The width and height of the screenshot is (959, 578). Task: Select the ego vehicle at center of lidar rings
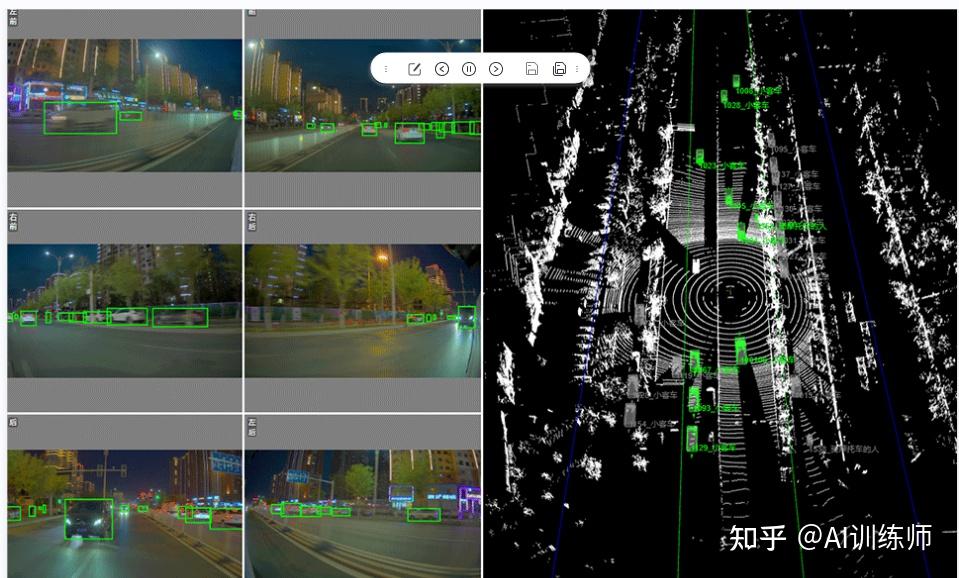[x=730, y=292]
